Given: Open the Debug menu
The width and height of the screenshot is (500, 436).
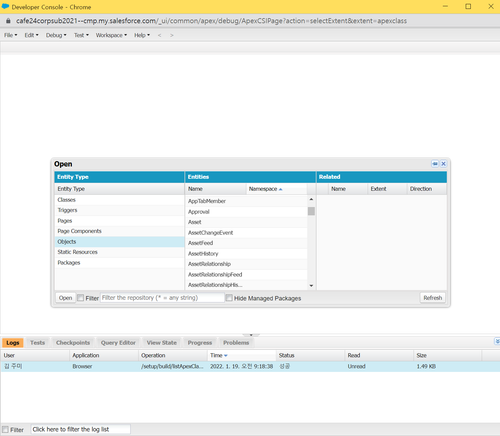Looking at the screenshot, I should coord(56,35).
